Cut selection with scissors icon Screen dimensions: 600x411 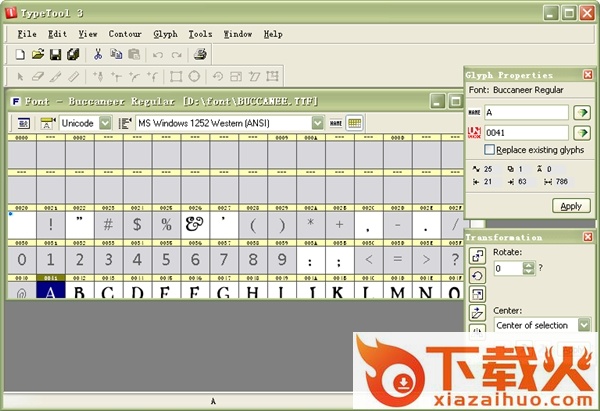click(x=98, y=54)
